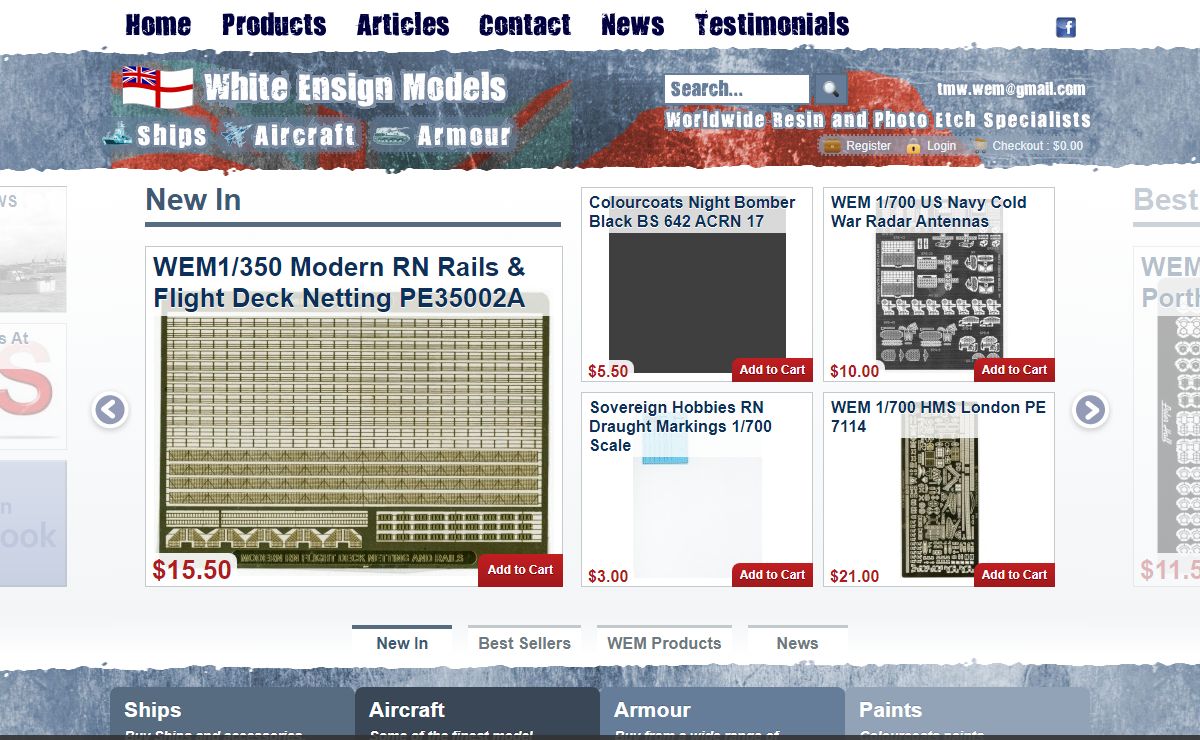Open News in top navigation
The height and width of the screenshot is (740, 1200).
coord(633,25)
